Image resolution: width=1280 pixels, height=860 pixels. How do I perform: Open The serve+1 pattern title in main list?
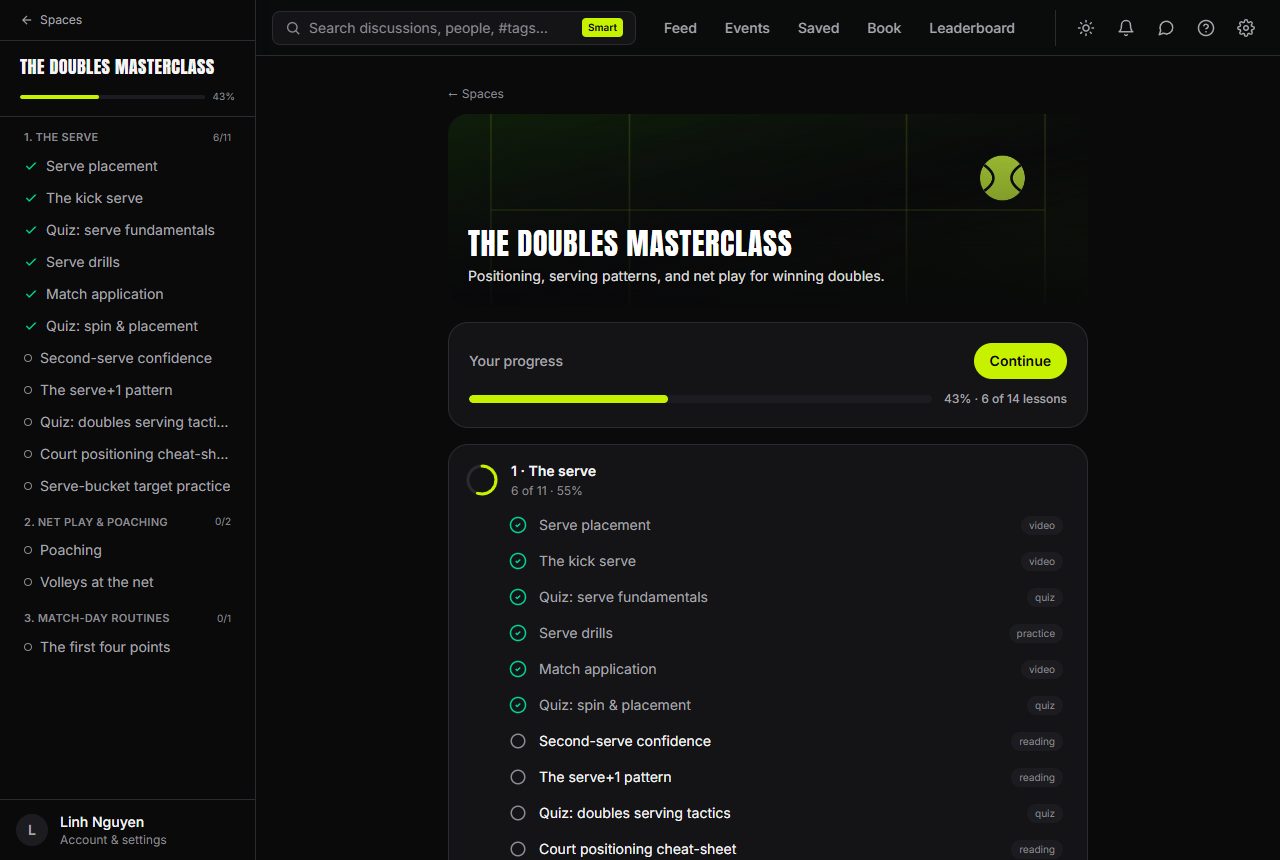(605, 777)
